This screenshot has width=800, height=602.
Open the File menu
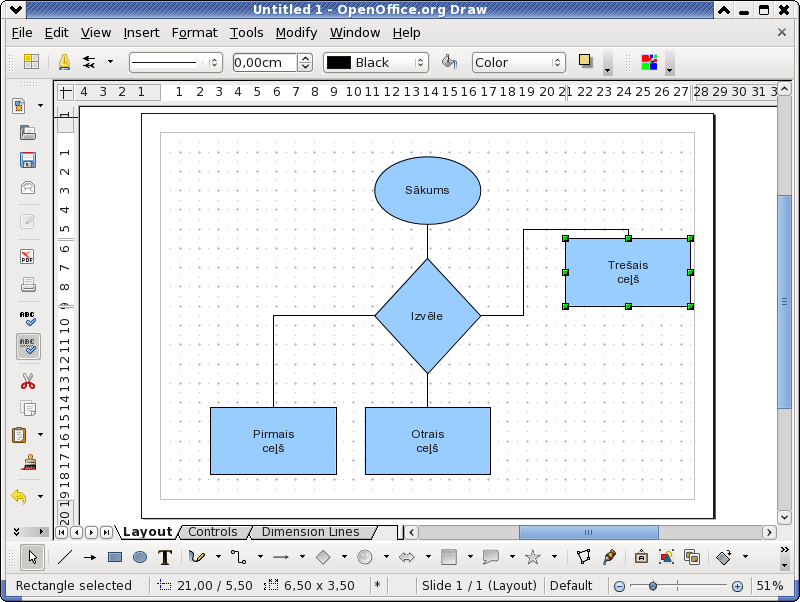[22, 33]
